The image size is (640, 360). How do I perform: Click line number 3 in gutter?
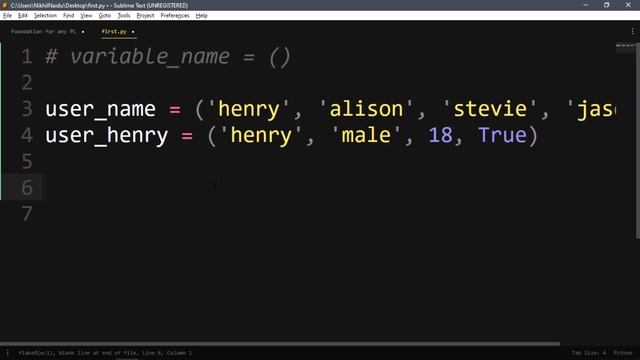pos(27,109)
